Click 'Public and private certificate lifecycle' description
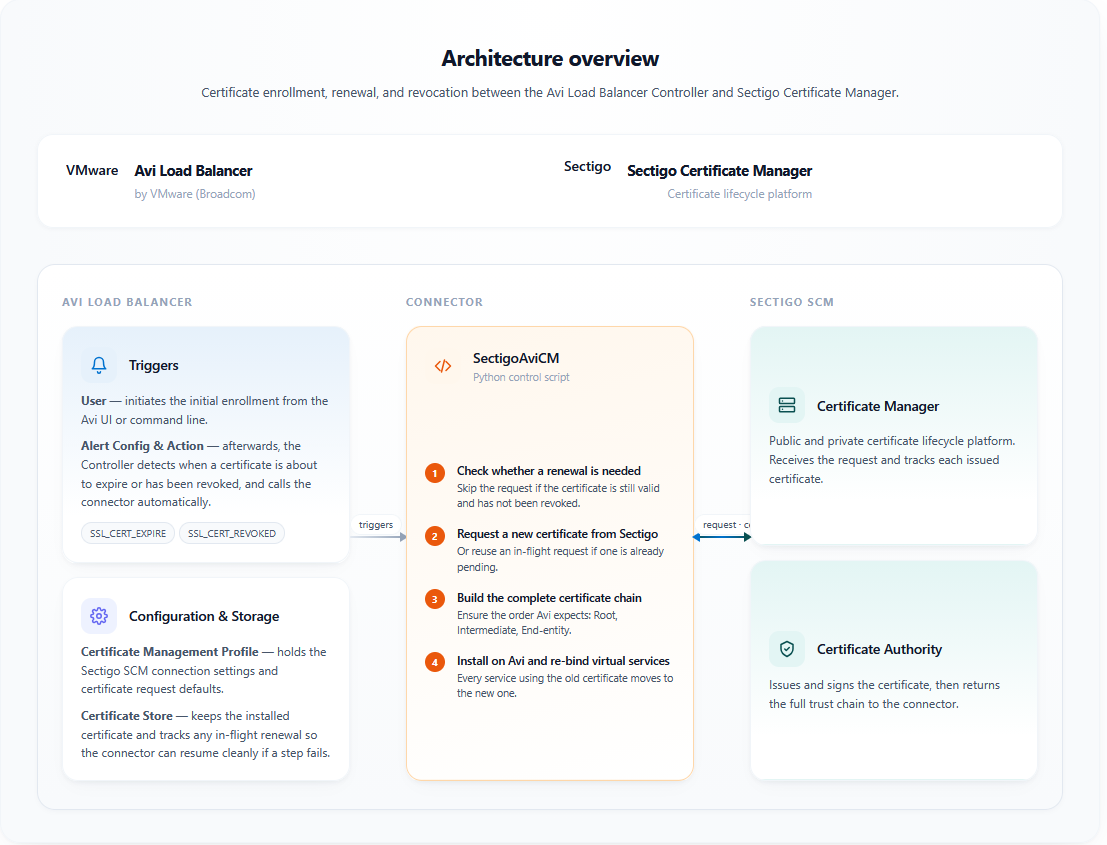The image size is (1107, 845). [x=892, y=460]
